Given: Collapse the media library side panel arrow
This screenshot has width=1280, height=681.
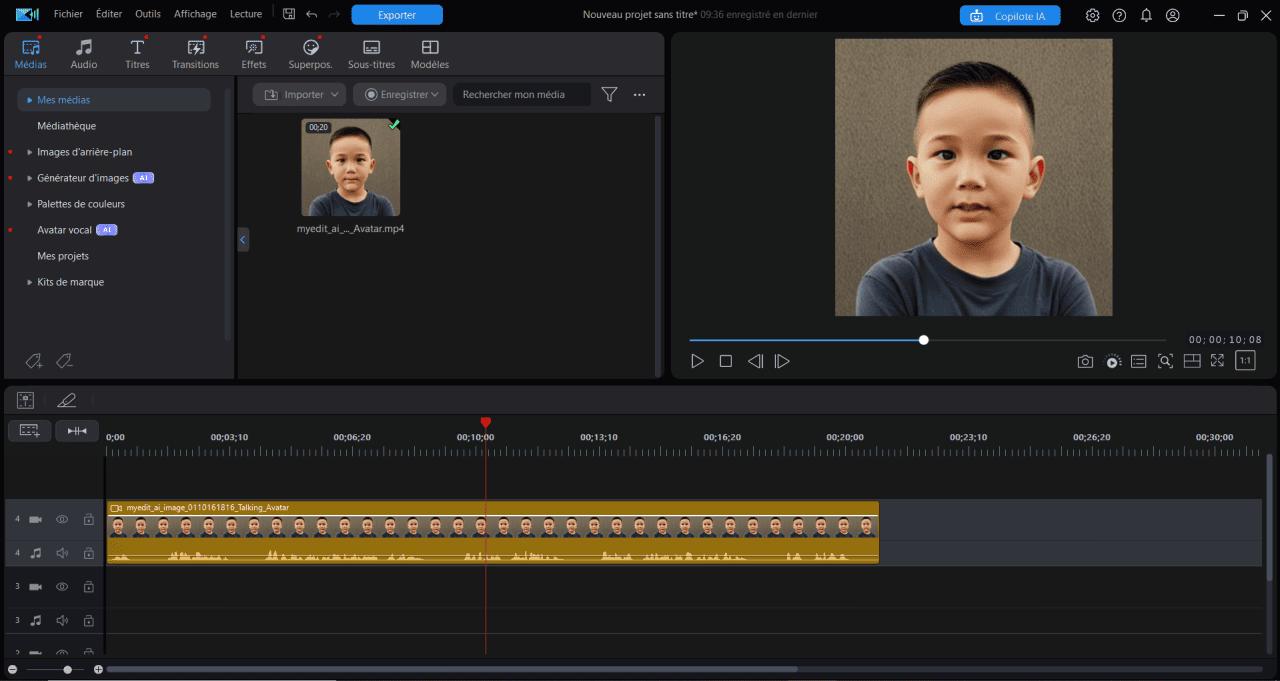Looking at the screenshot, I should click(243, 239).
